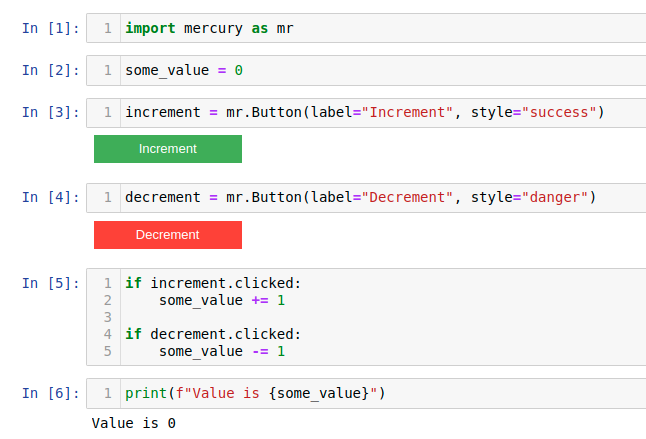Click the 'some_value -= 1' line
Viewport: 646px width, 439px height.
[222, 351]
